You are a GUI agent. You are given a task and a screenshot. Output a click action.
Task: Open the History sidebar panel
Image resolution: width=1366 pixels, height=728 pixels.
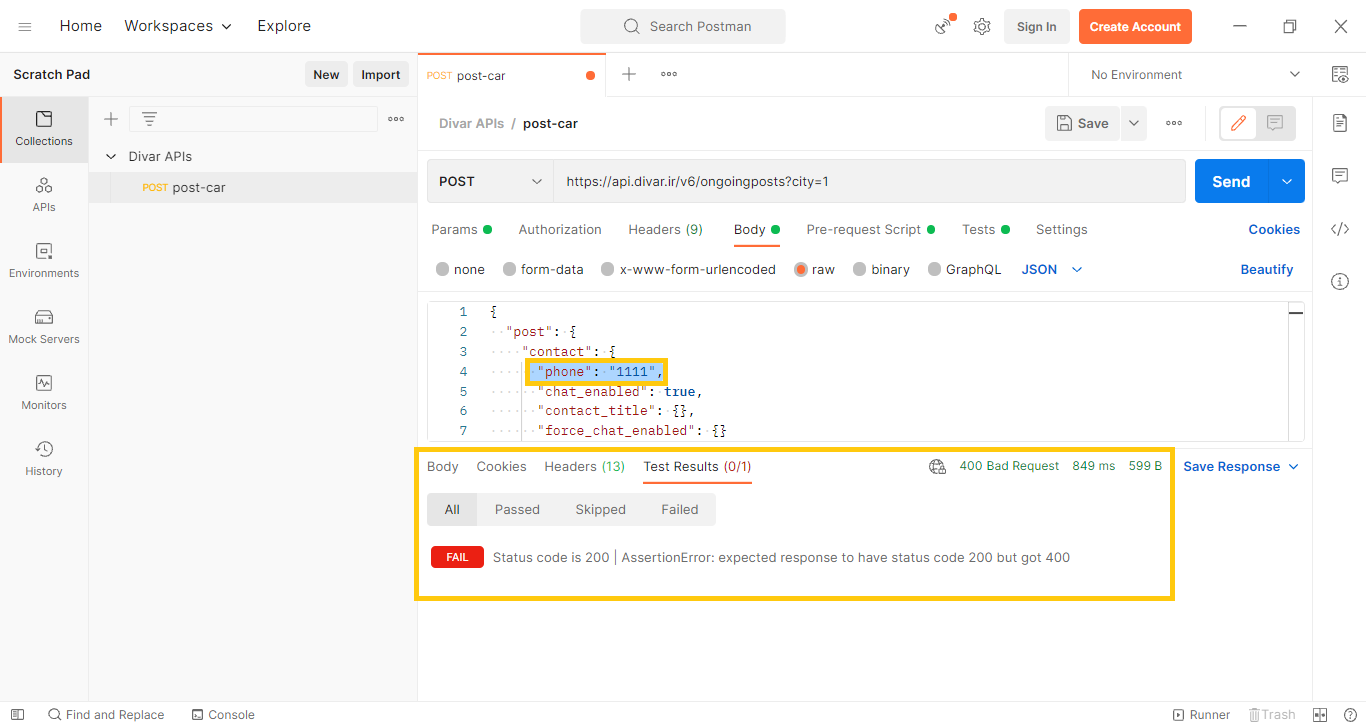click(44, 459)
